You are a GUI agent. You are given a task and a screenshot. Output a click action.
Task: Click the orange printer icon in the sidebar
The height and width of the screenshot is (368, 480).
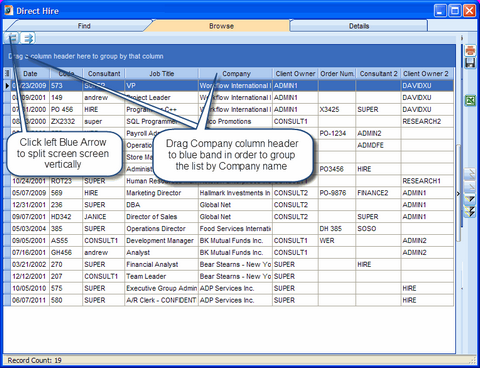tap(470, 50)
